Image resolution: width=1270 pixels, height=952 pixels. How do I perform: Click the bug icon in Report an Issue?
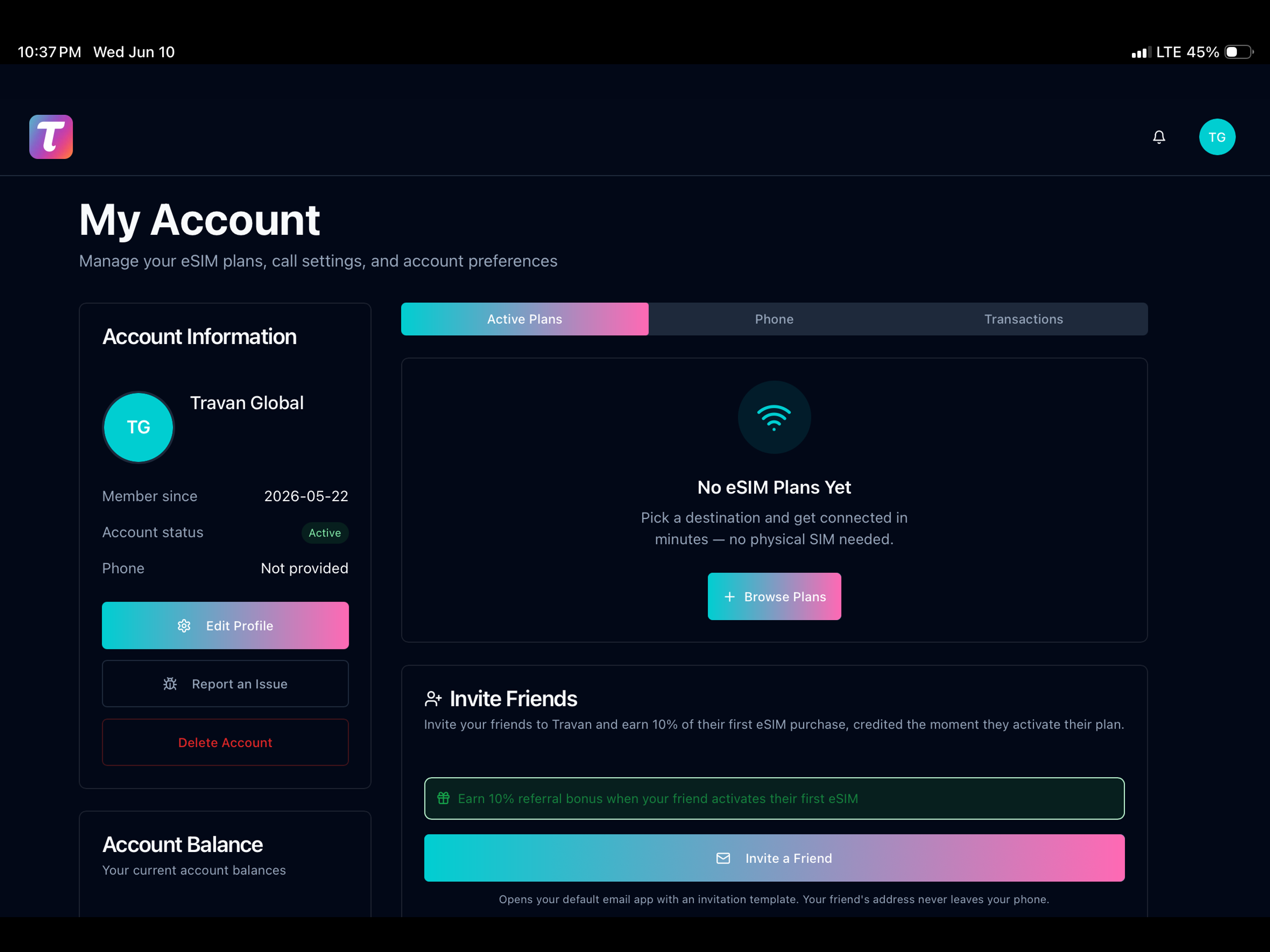[x=170, y=684]
